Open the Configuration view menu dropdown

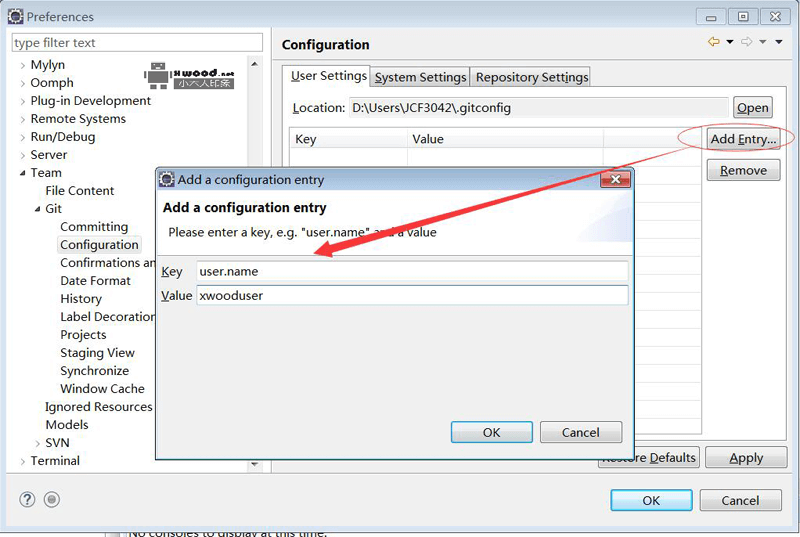(779, 42)
